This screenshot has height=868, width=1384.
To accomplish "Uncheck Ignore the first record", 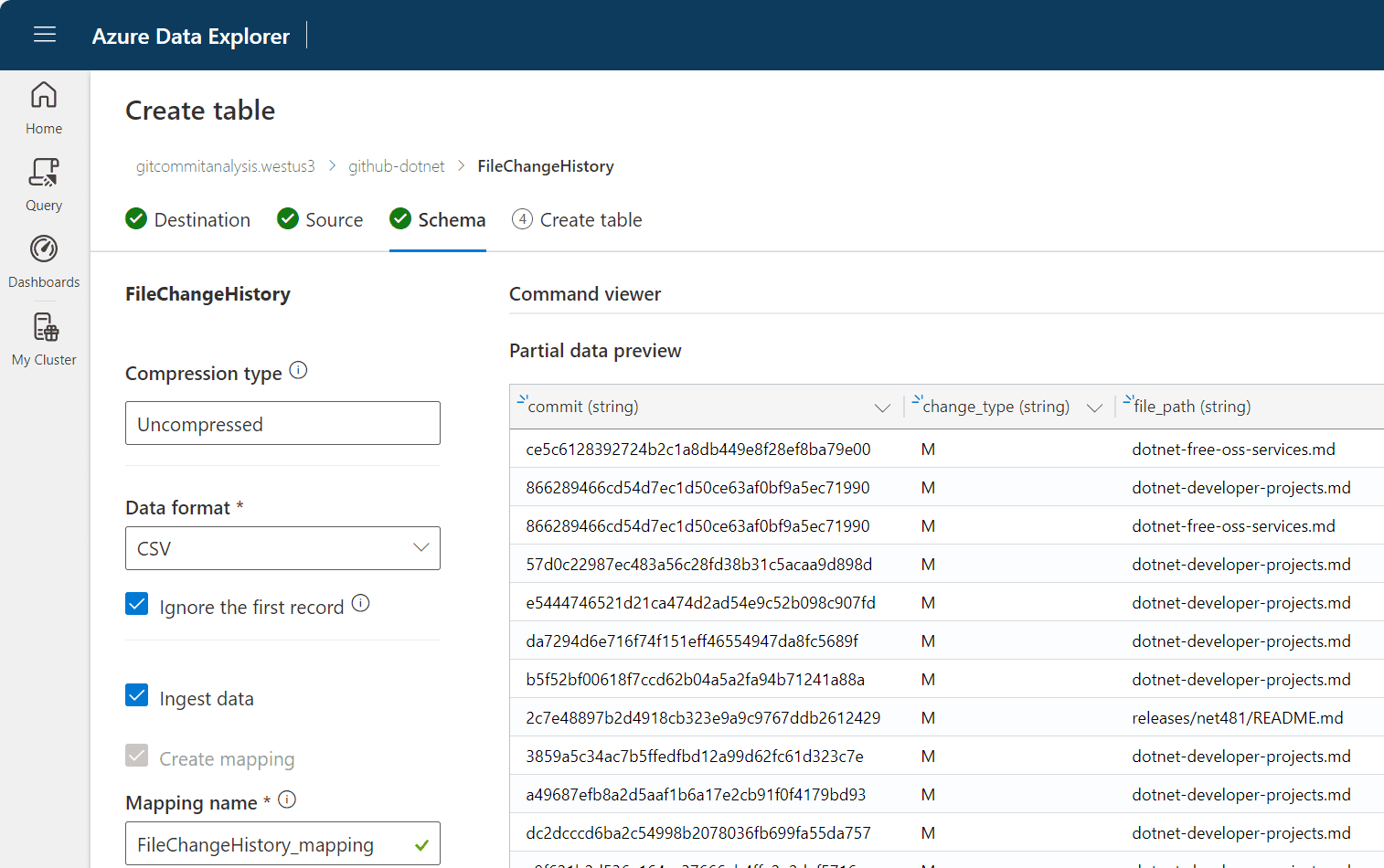I will [x=137, y=604].
